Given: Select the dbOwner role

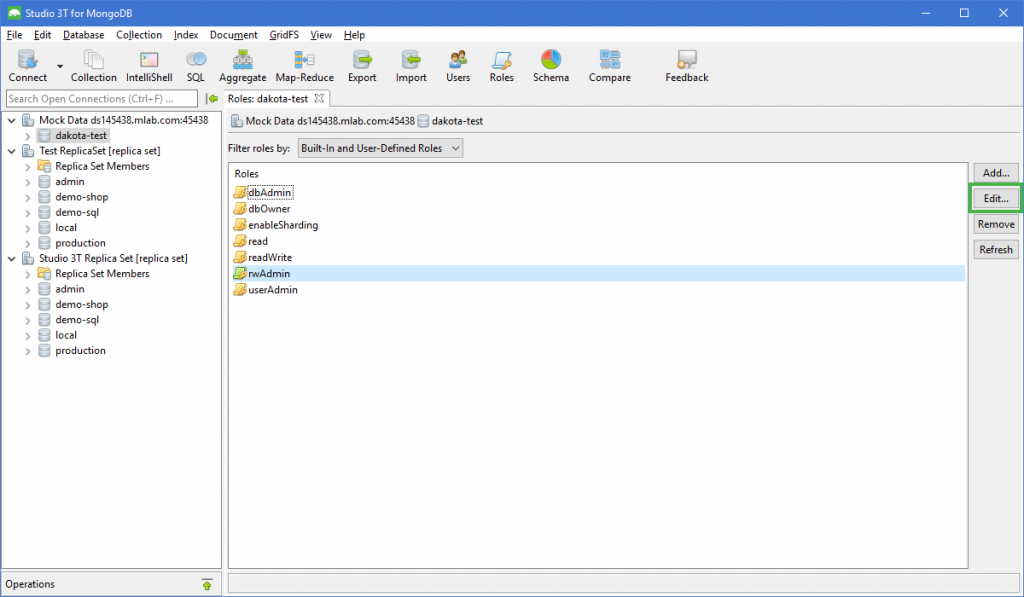Looking at the screenshot, I should (269, 209).
